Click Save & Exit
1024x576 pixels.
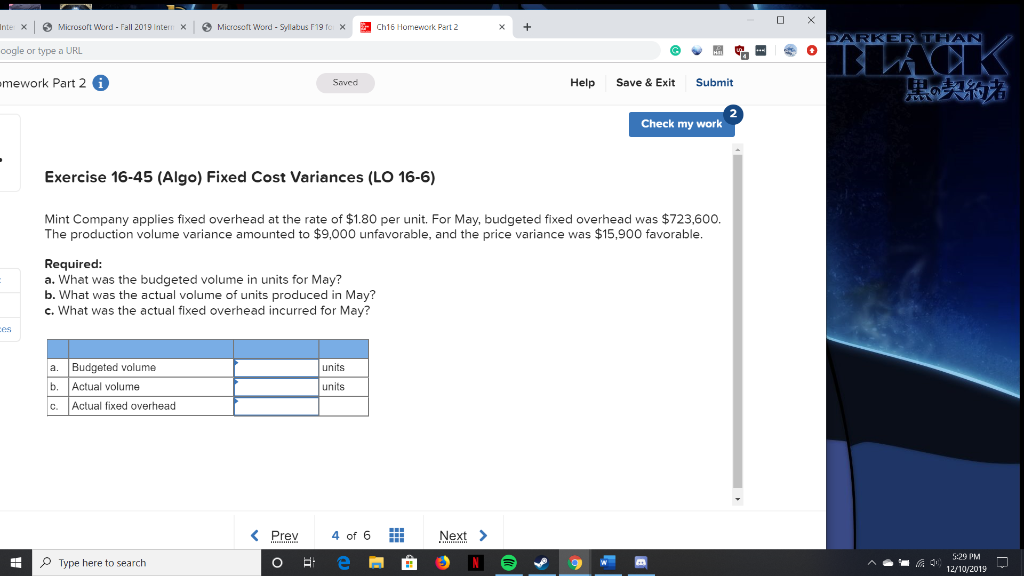click(645, 83)
